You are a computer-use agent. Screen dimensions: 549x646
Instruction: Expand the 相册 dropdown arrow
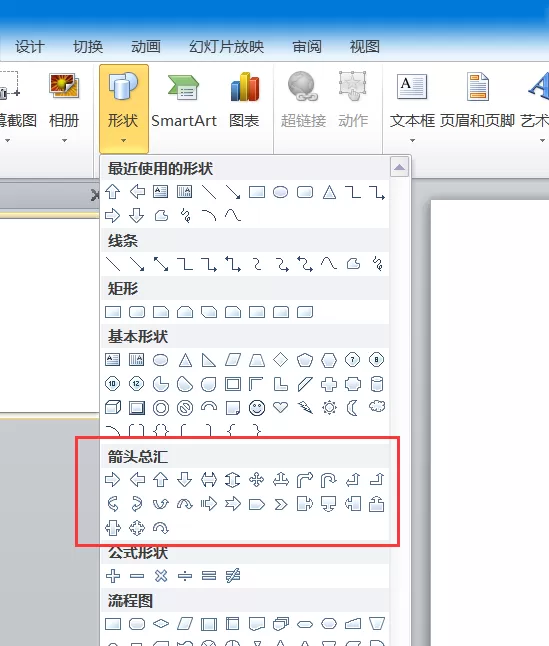point(64,140)
